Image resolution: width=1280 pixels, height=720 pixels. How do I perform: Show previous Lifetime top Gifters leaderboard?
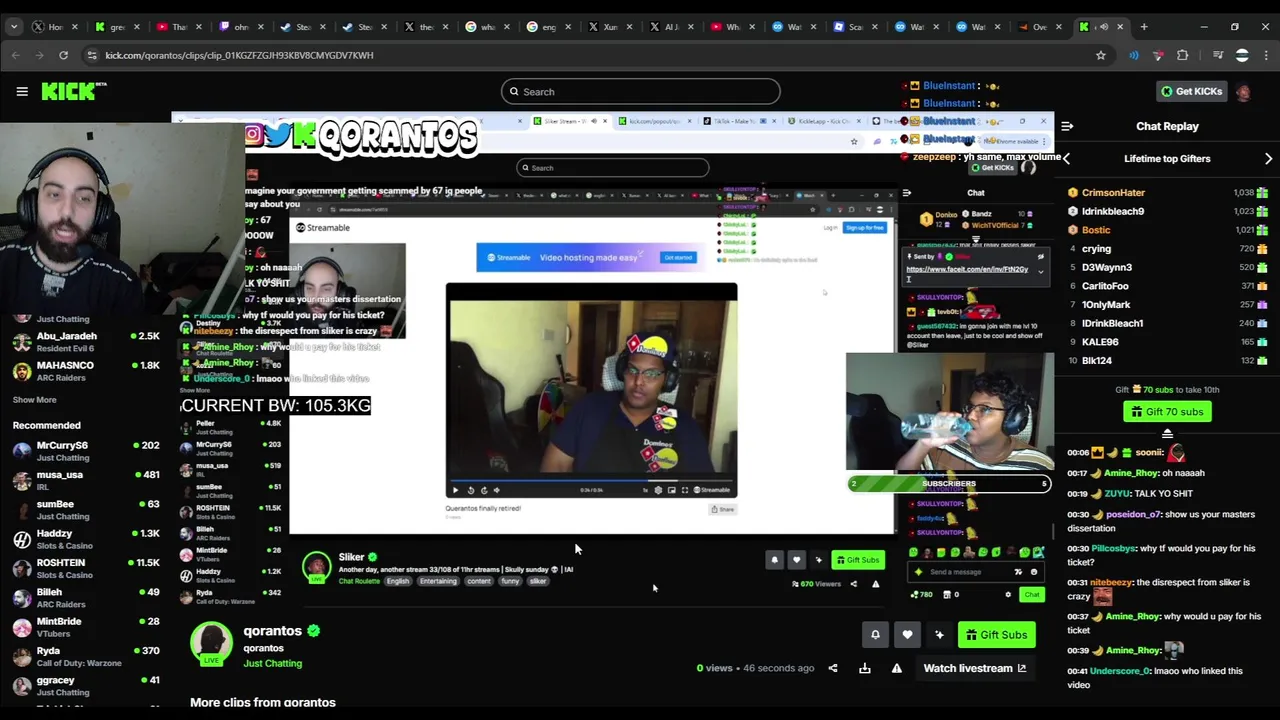(x=1066, y=159)
